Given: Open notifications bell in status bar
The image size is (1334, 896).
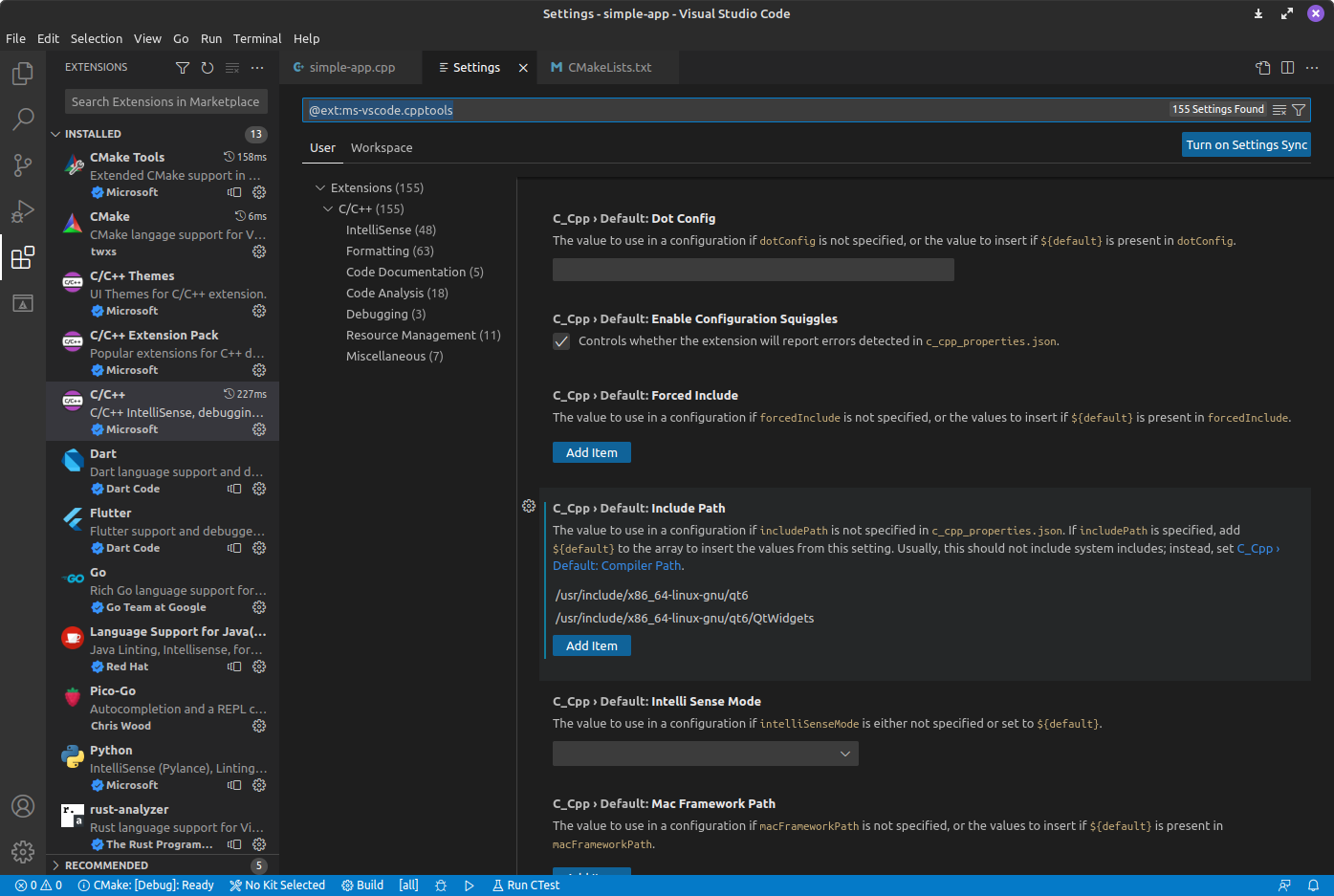Looking at the screenshot, I should pyautogui.click(x=1314, y=885).
